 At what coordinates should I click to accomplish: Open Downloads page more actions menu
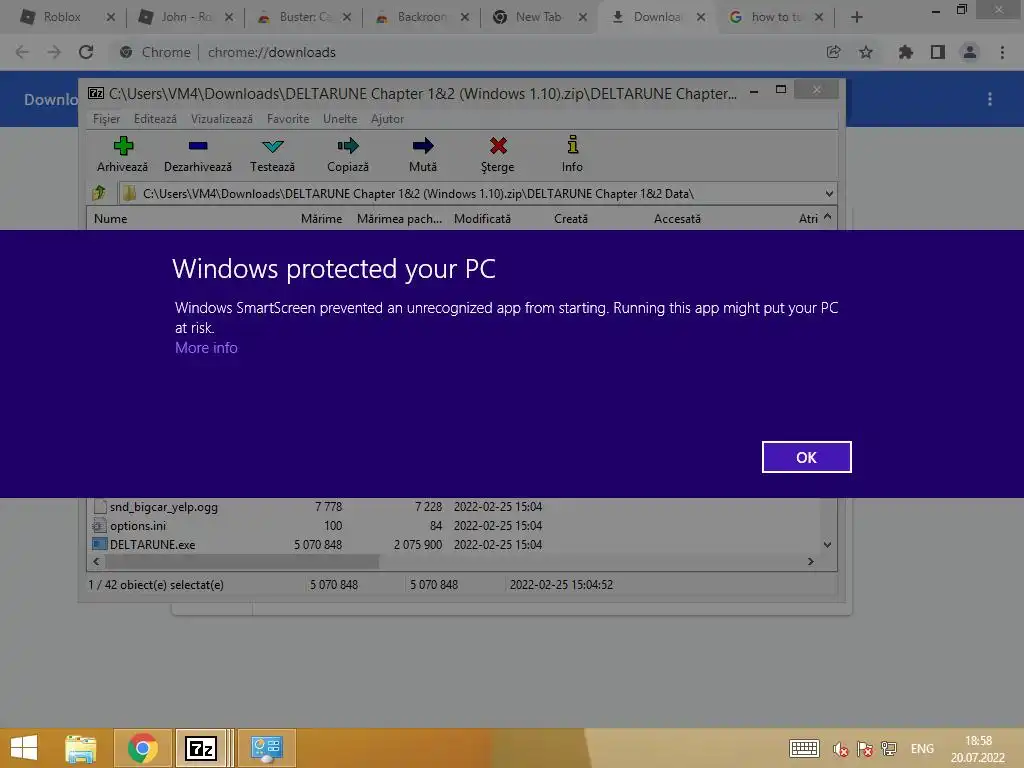(990, 99)
